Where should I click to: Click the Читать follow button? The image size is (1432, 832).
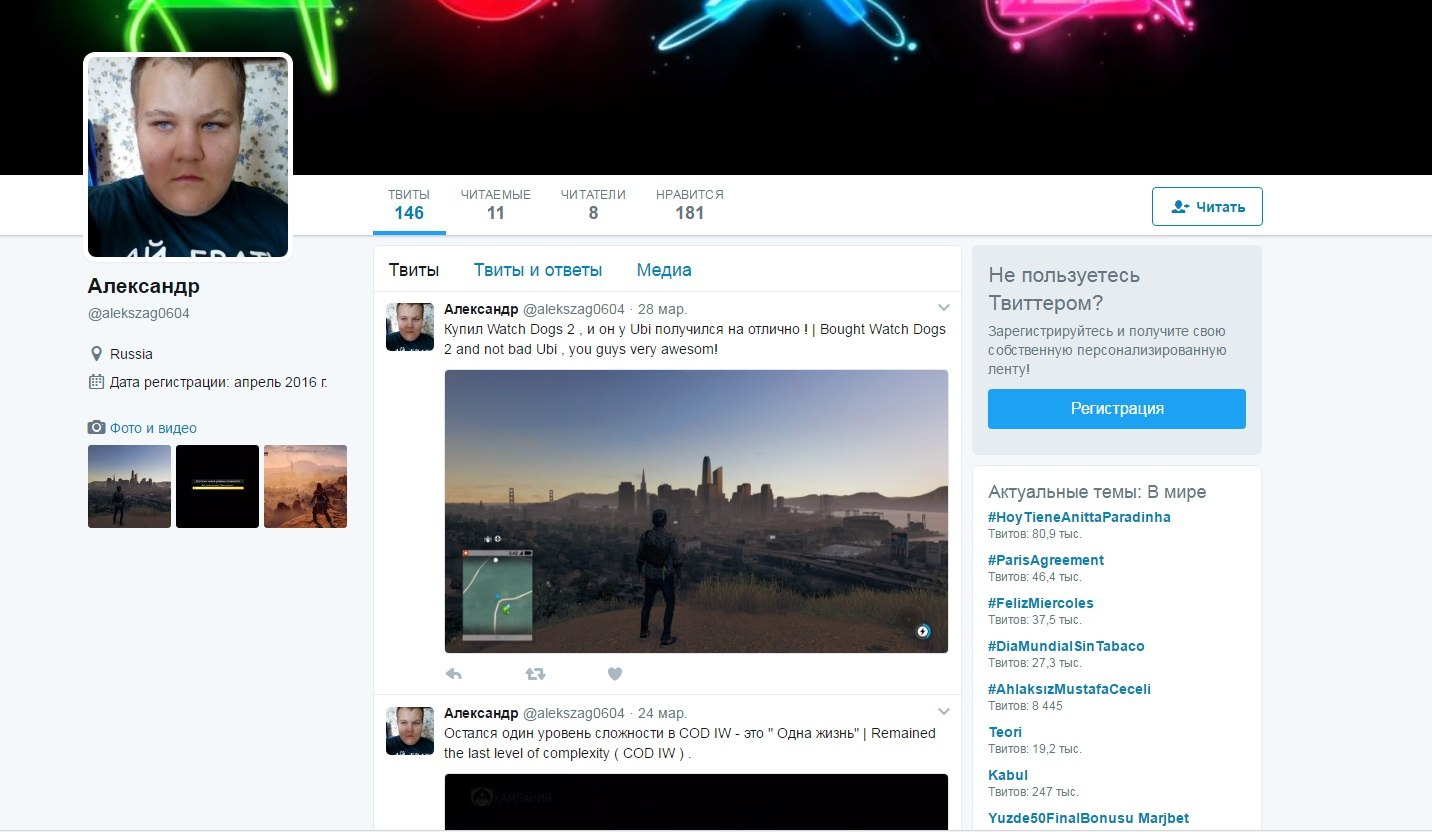point(1207,207)
